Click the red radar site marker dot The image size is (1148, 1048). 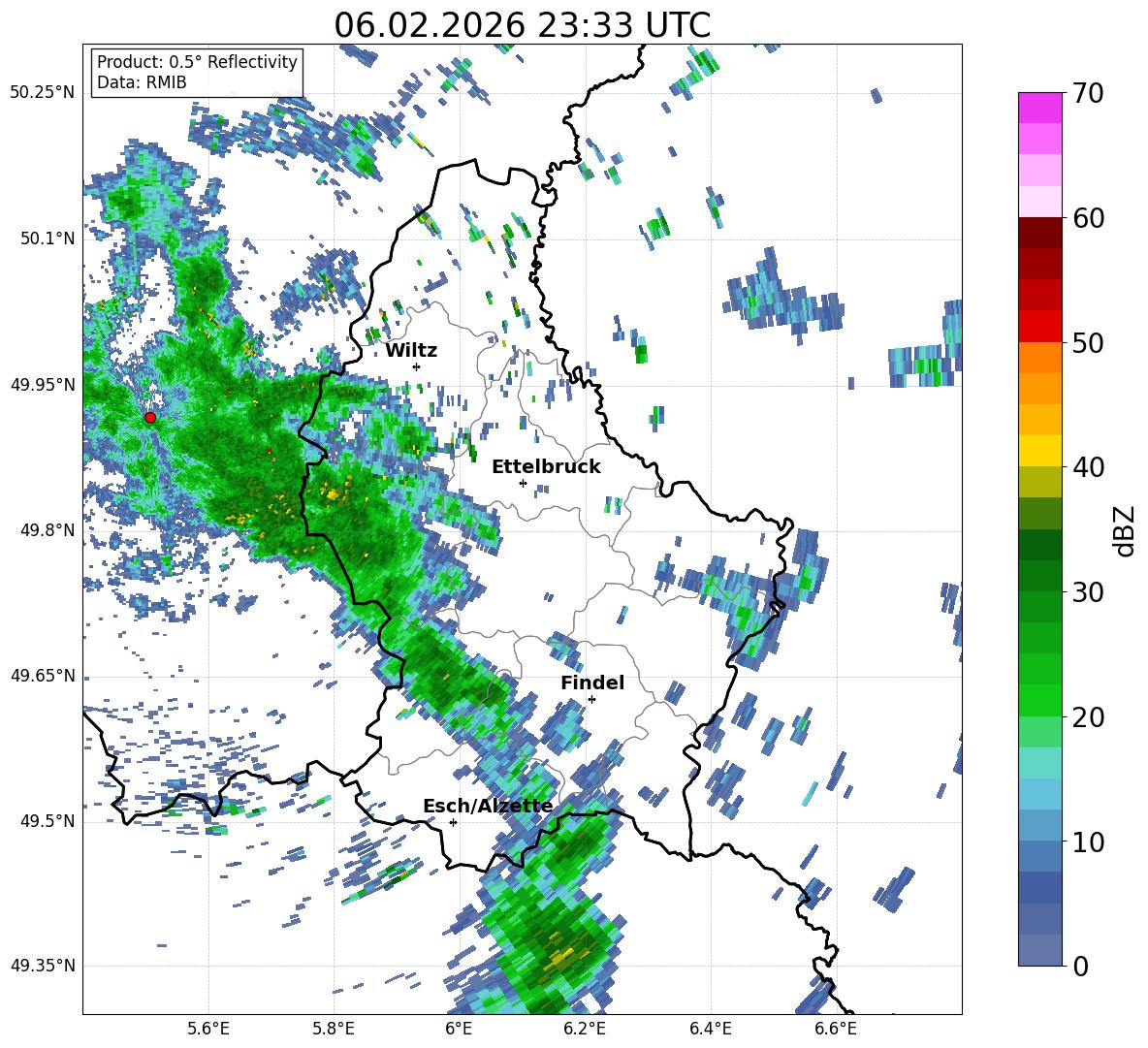click(x=150, y=418)
